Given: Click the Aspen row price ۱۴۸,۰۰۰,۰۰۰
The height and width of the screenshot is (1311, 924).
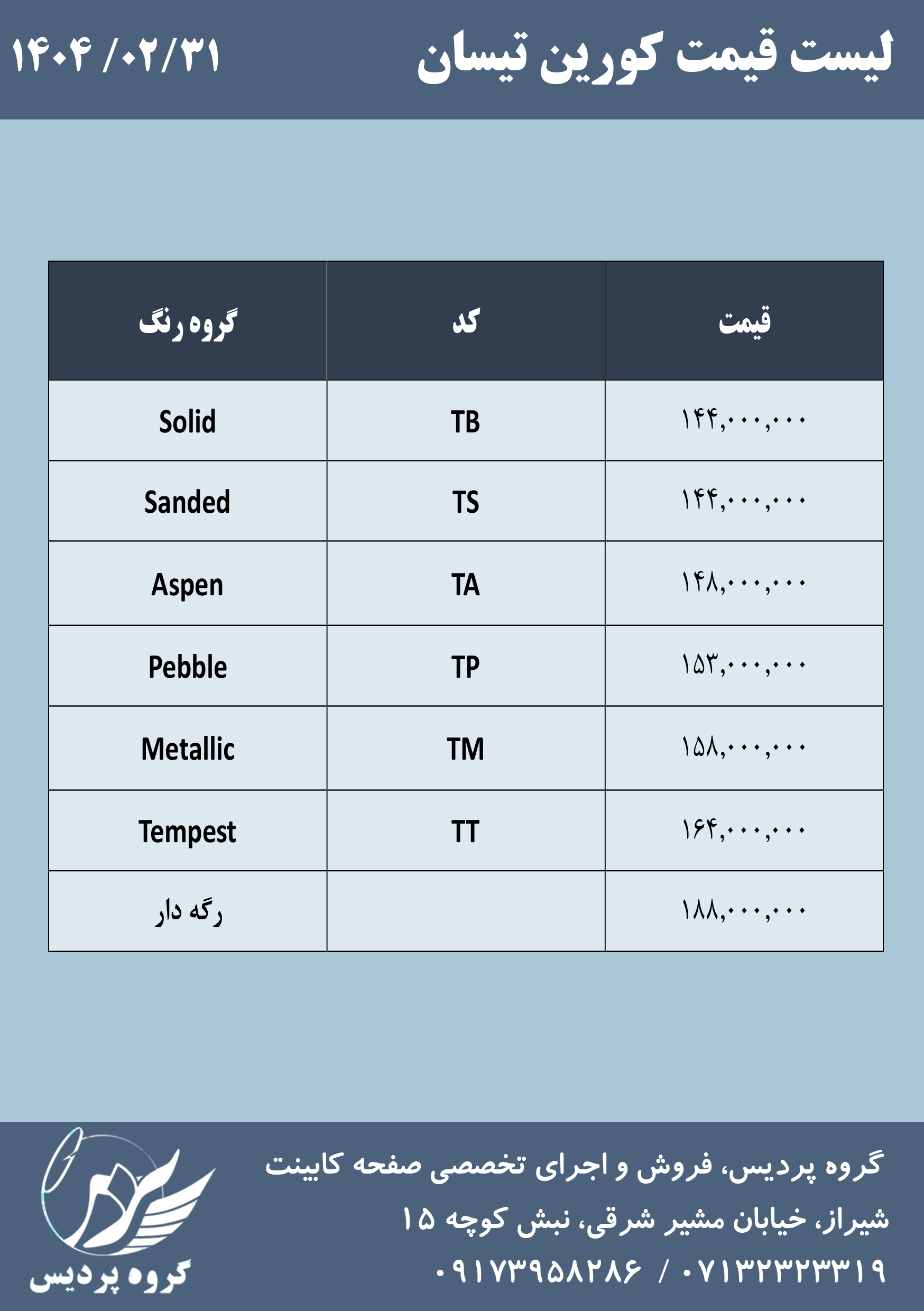Looking at the screenshot, I should 744,583.
